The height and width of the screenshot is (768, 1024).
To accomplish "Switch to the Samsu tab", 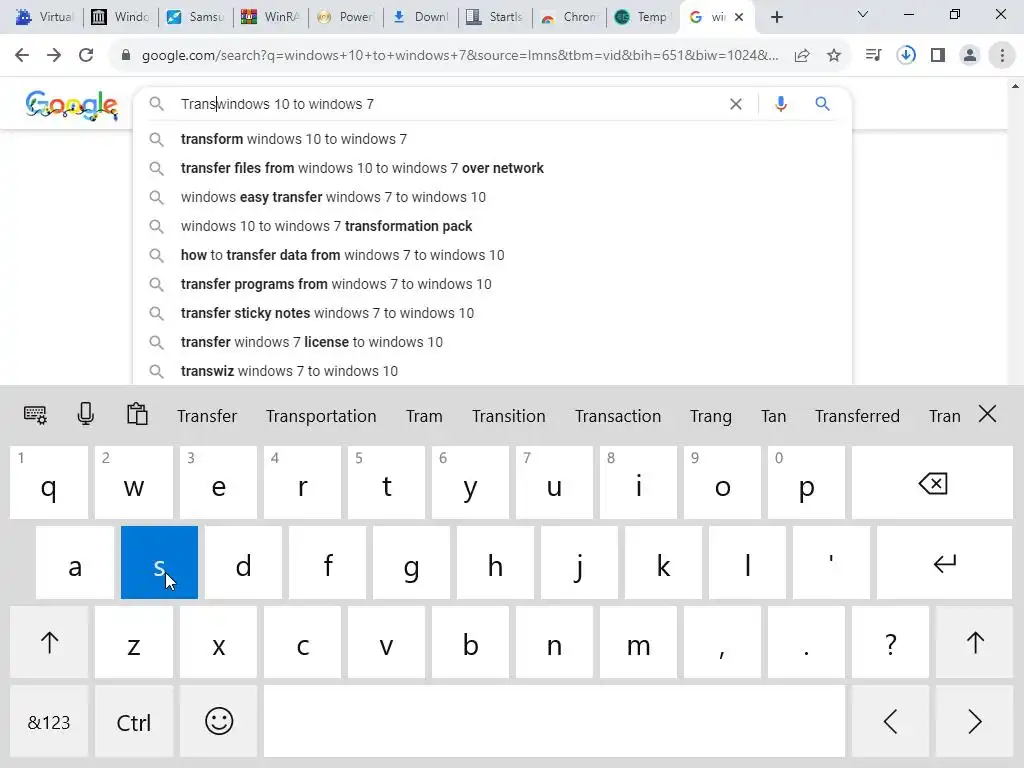I will click(x=195, y=17).
